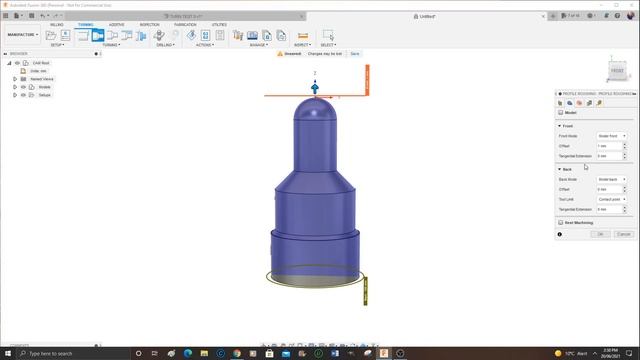Switch to the UTILITIES tab
The width and height of the screenshot is (640, 360).
pos(219,25)
